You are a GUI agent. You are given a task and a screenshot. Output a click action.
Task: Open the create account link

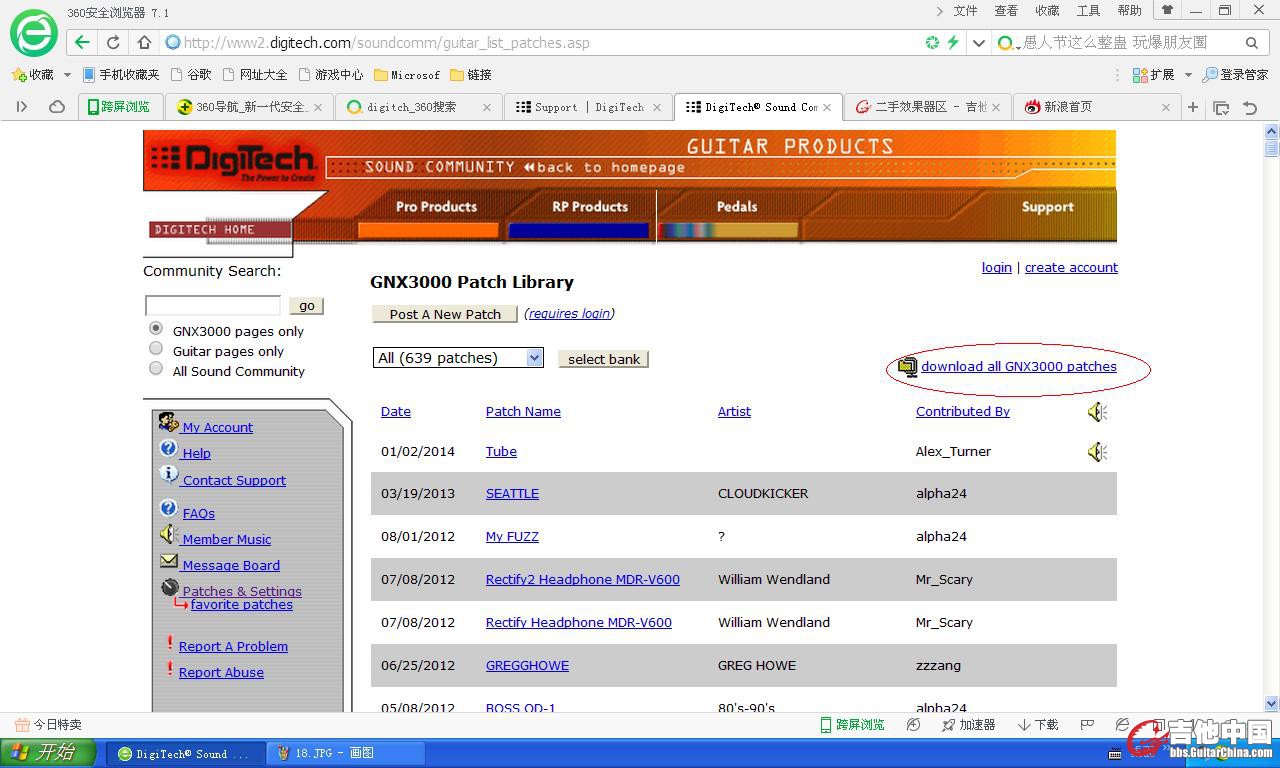(1071, 267)
